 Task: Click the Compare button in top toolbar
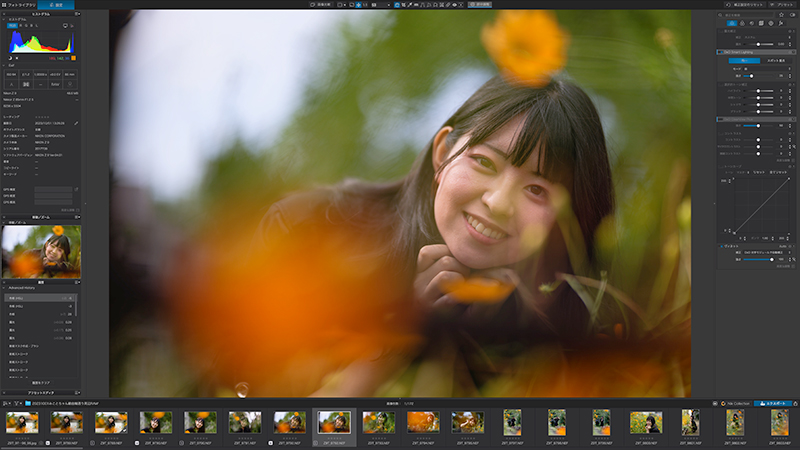point(321,5)
